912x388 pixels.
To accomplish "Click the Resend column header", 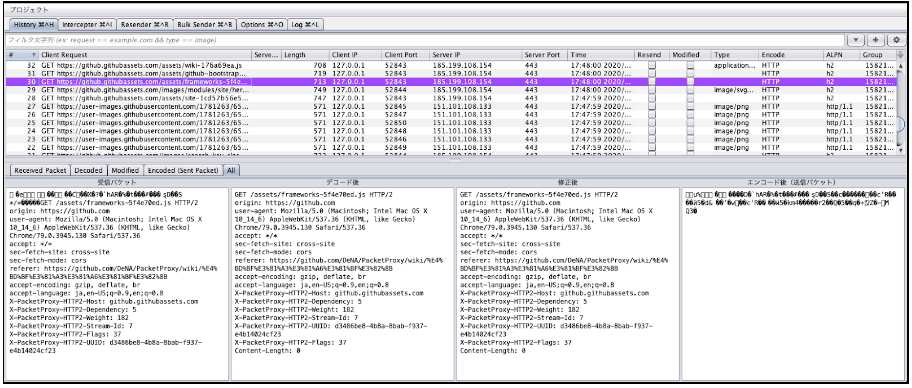I will click(651, 55).
